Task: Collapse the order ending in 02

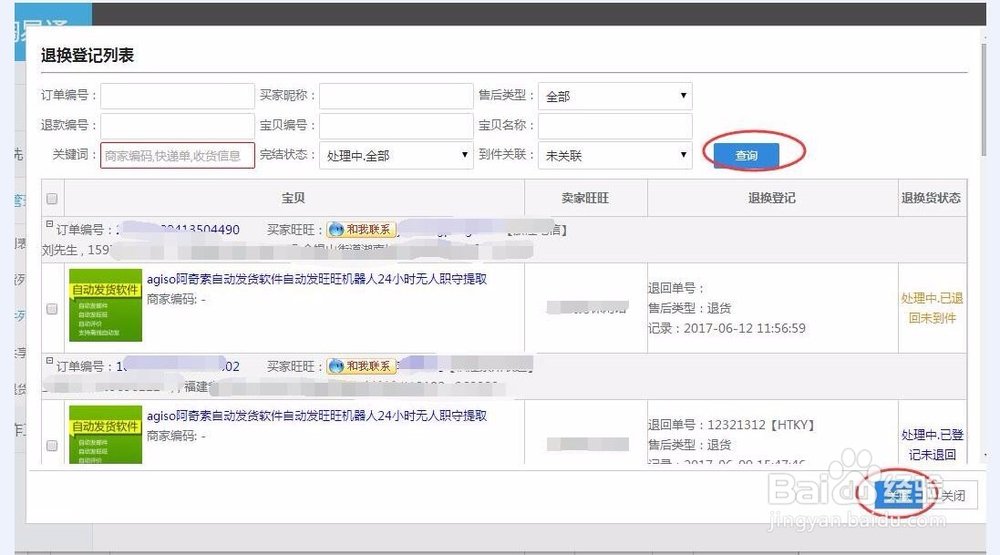Action: tap(49, 361)
